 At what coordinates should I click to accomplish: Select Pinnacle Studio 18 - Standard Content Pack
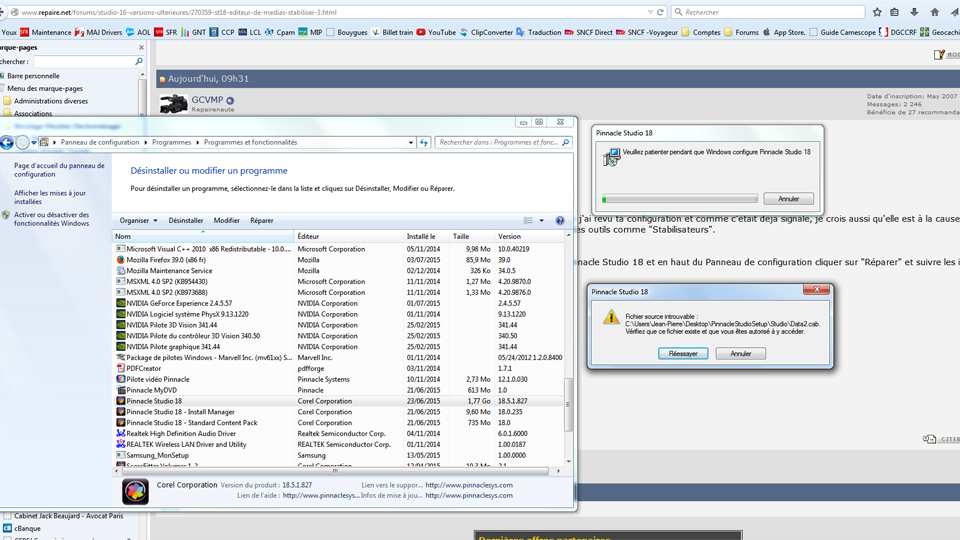(339, 423)
